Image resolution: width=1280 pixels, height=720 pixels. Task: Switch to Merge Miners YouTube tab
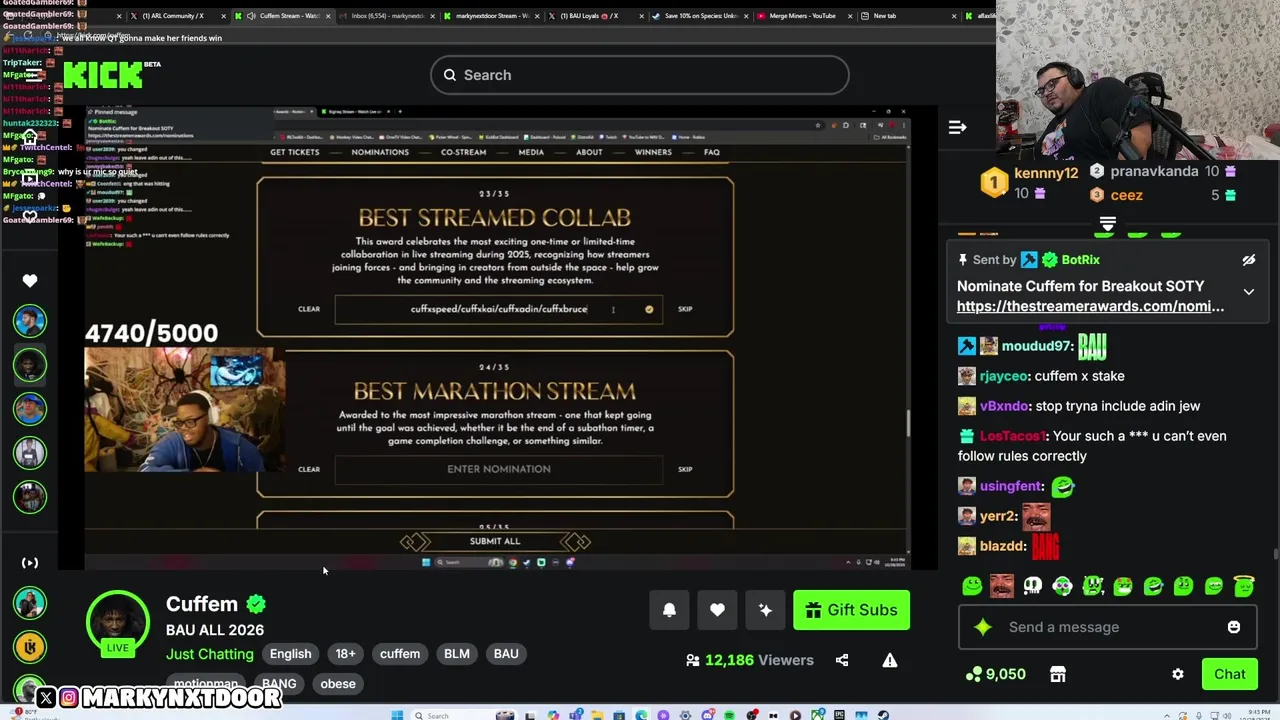click(804, 16)
